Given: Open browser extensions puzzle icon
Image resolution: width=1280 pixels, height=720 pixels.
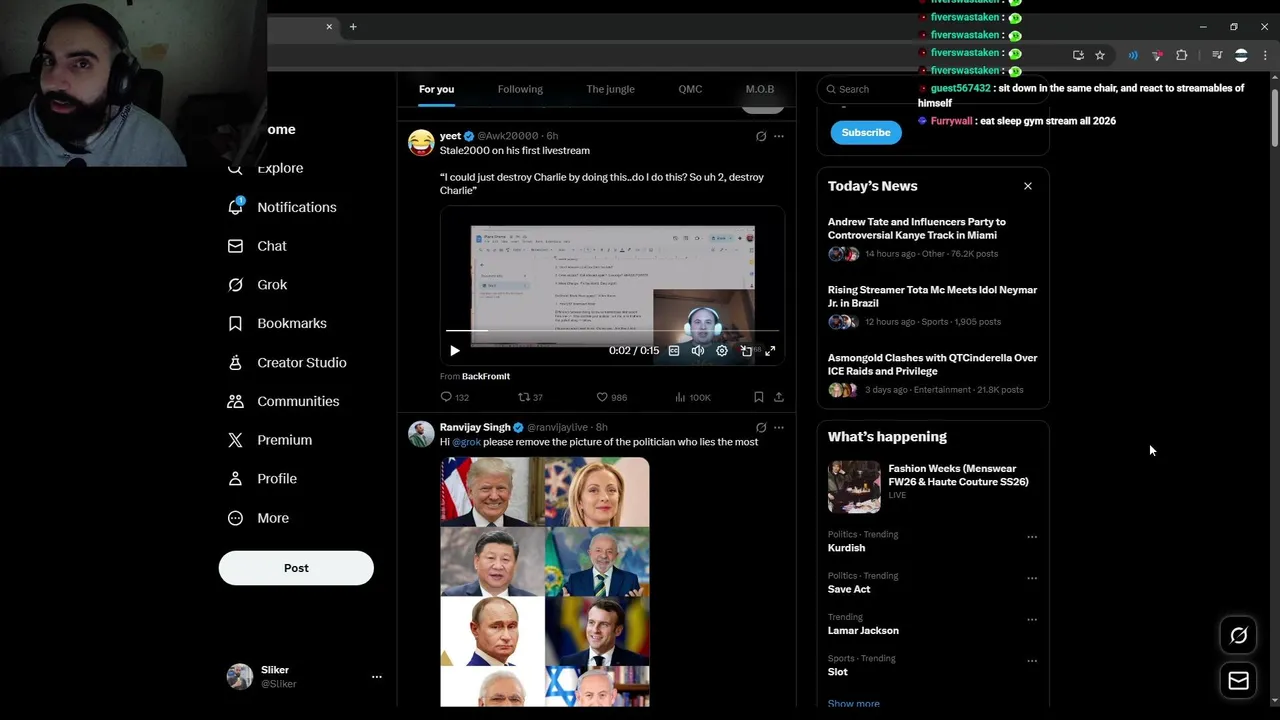Looking at the screenshot, I should coord(1181,55).
